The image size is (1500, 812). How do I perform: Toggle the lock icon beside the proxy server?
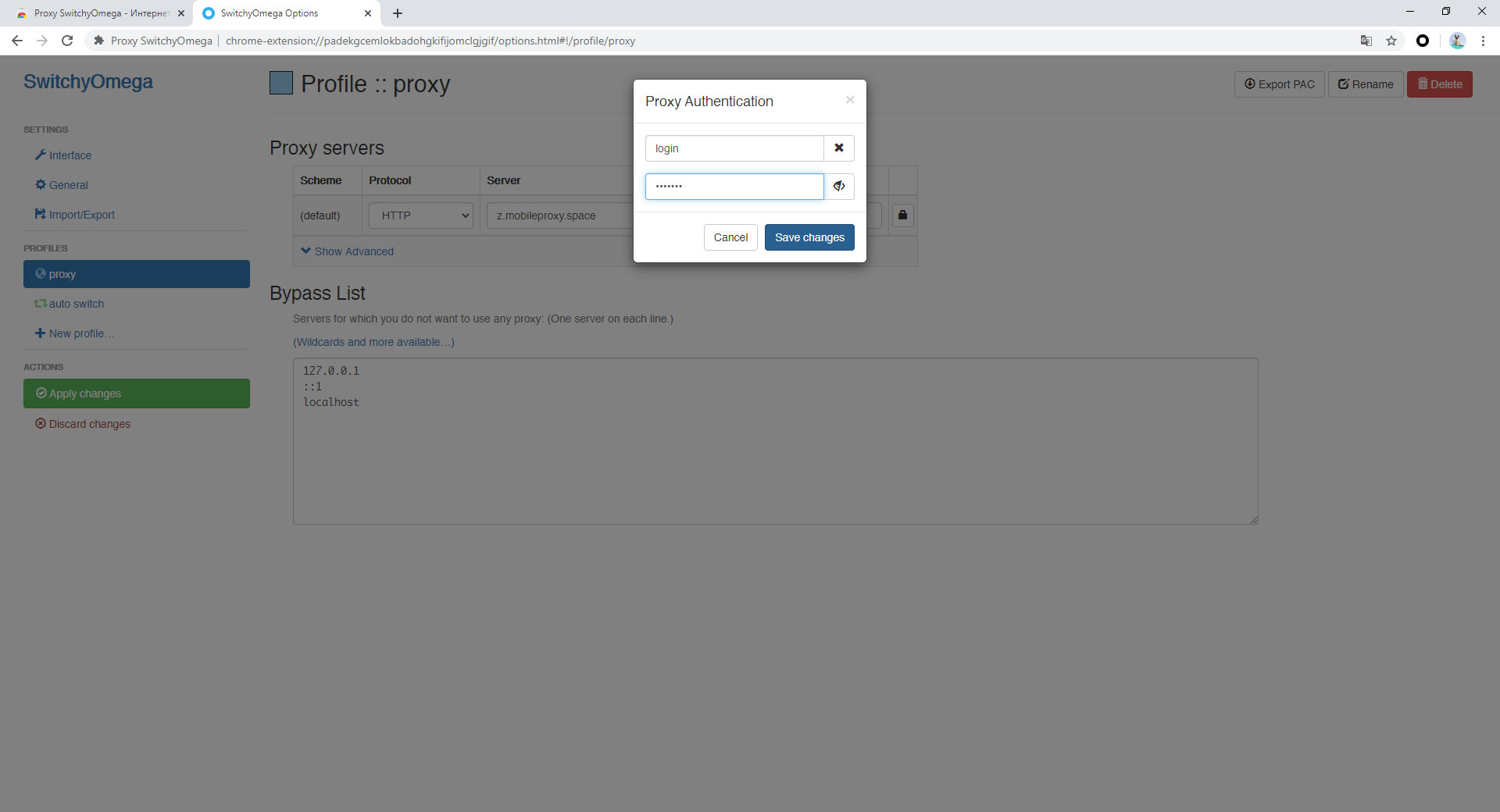[902, 215]
